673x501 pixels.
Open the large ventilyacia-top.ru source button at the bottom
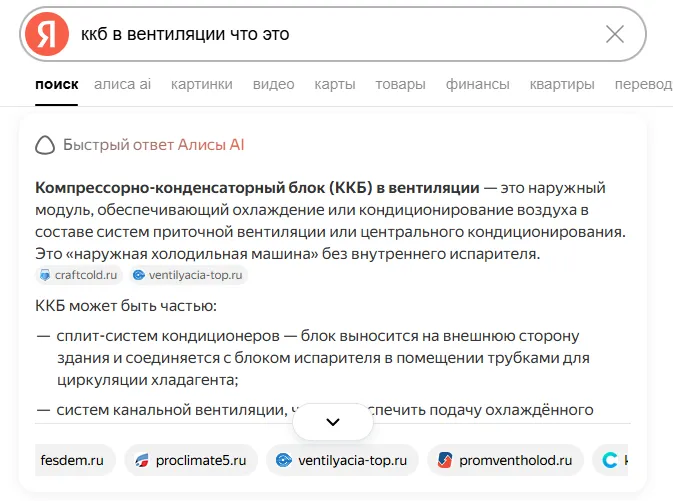click(x=343, y=460)
